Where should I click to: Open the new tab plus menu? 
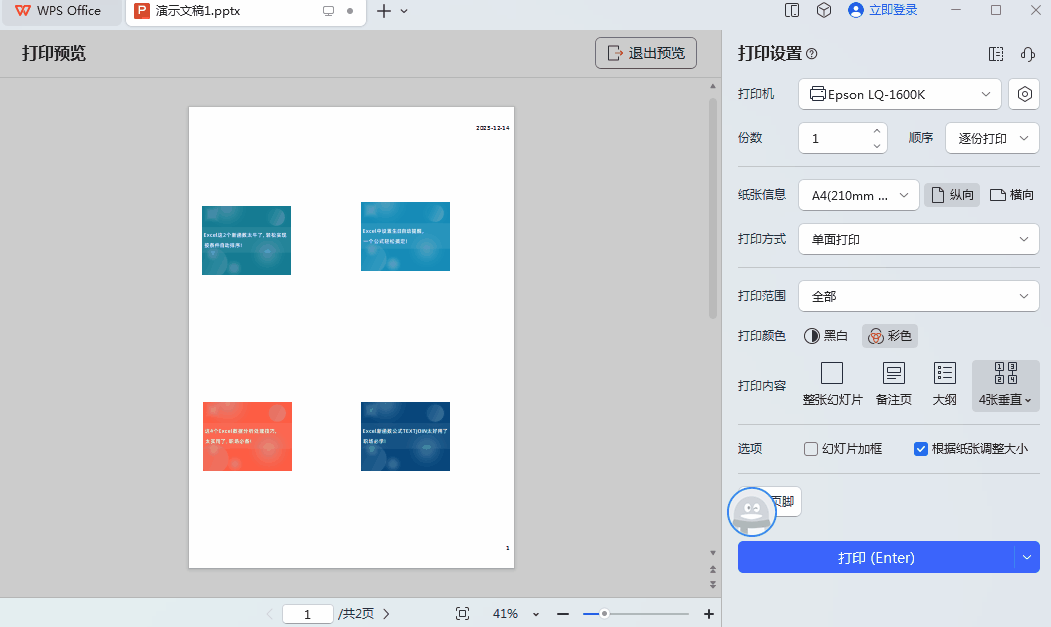tap(382, 13)
